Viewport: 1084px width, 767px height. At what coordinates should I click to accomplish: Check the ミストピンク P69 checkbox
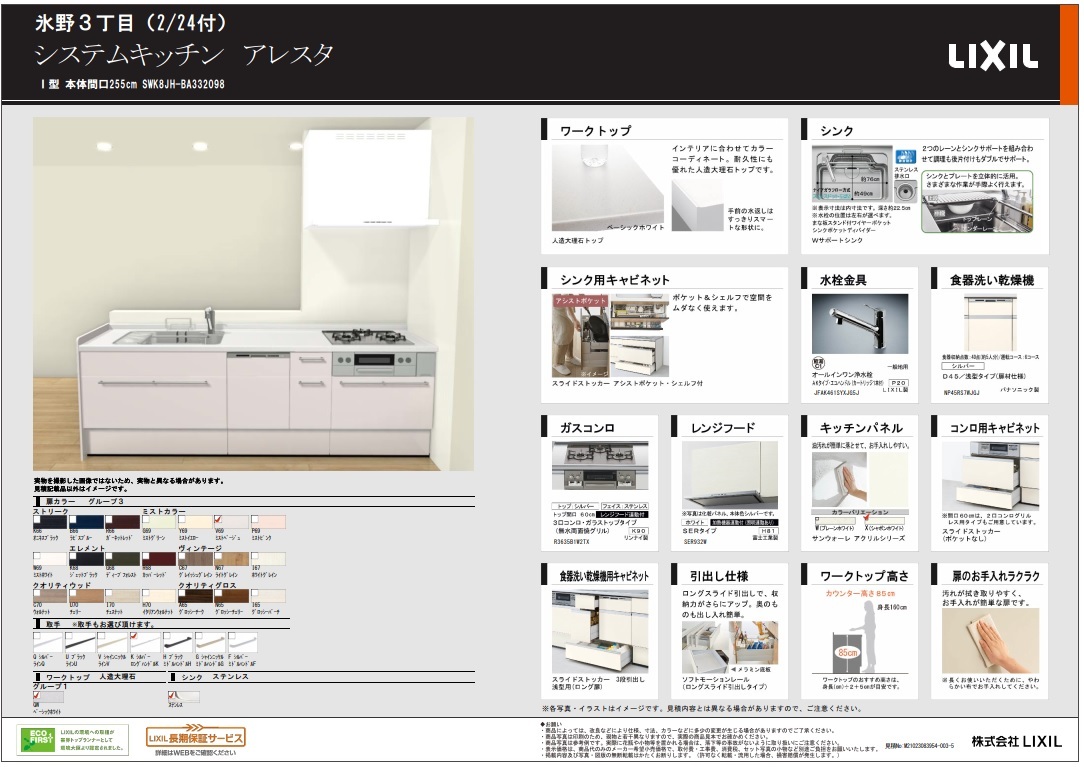(254, 519)
